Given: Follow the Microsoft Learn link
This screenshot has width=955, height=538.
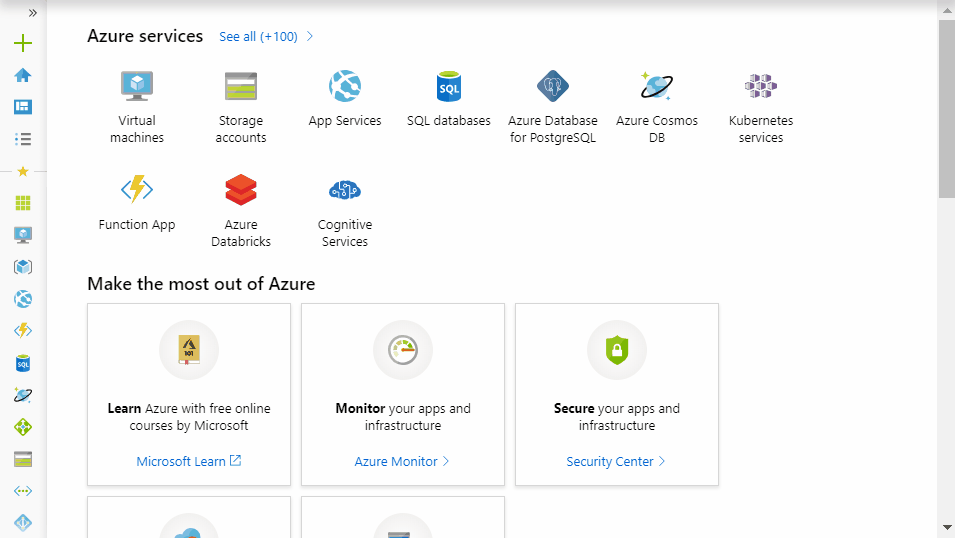Looking at the screenshot, I should [189, 461].
